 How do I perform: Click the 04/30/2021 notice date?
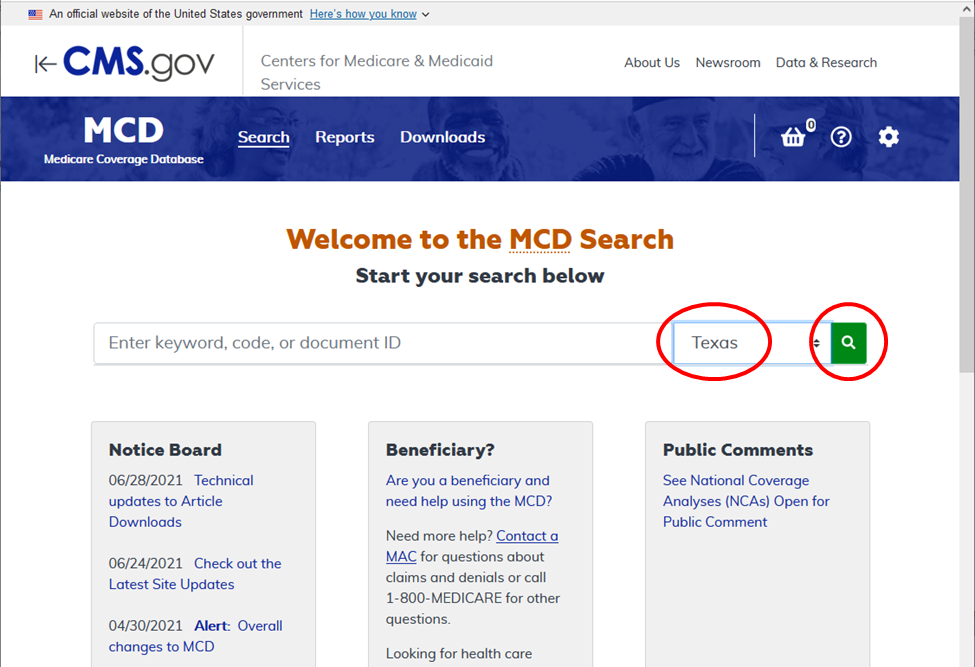pyautogui.click(x=146, y=625)
